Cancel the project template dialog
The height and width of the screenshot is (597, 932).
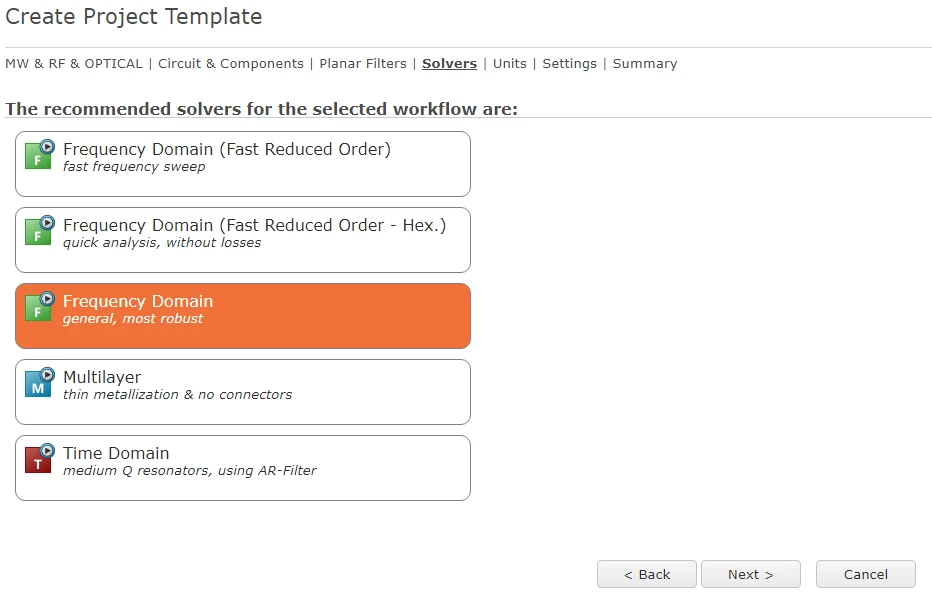tap(865, 574)
